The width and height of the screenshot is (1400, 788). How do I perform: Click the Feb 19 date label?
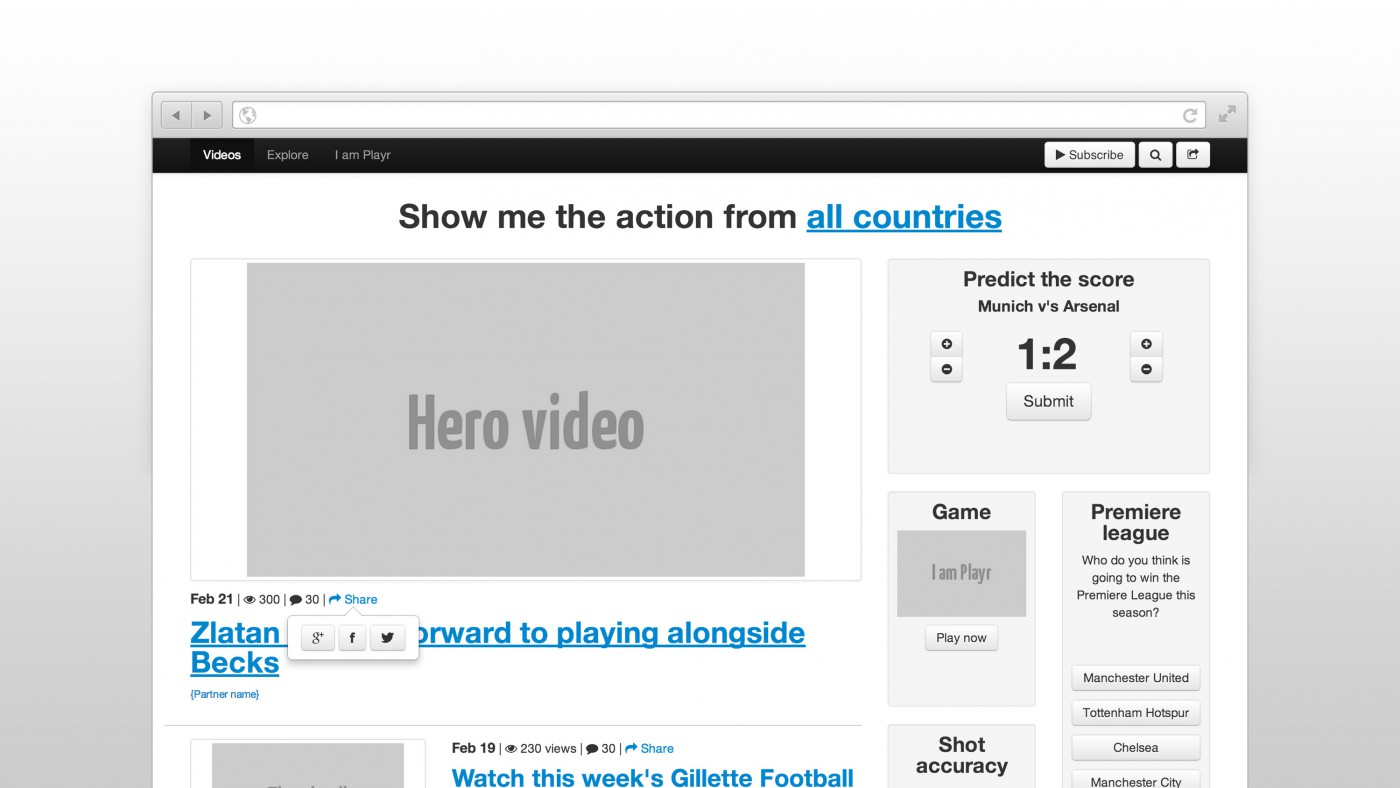pos(474,748)
